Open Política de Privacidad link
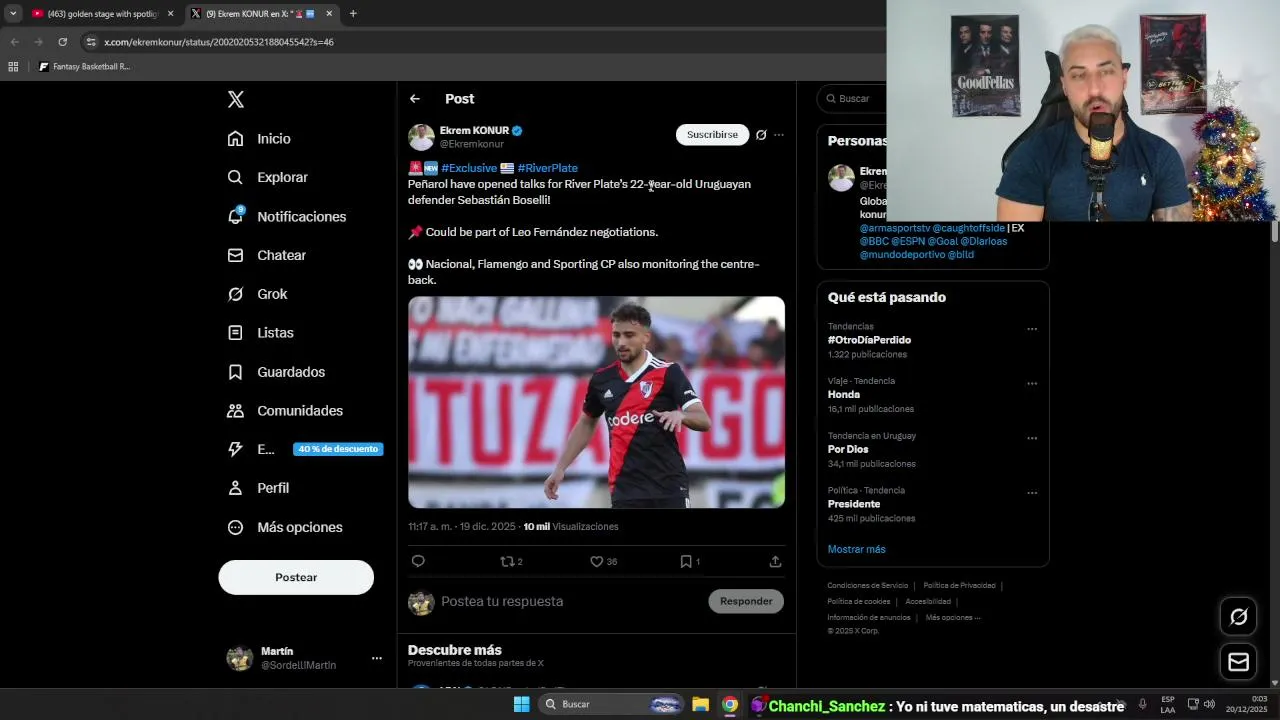 [x=959, y=586]
